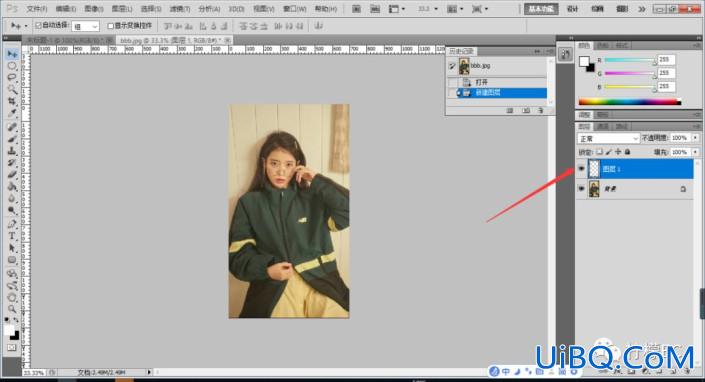This screenshot has width=705, height=382.
Task: Hide the 背景 layer eye icon
Action: pyautogui.click(x=581, y=189)
